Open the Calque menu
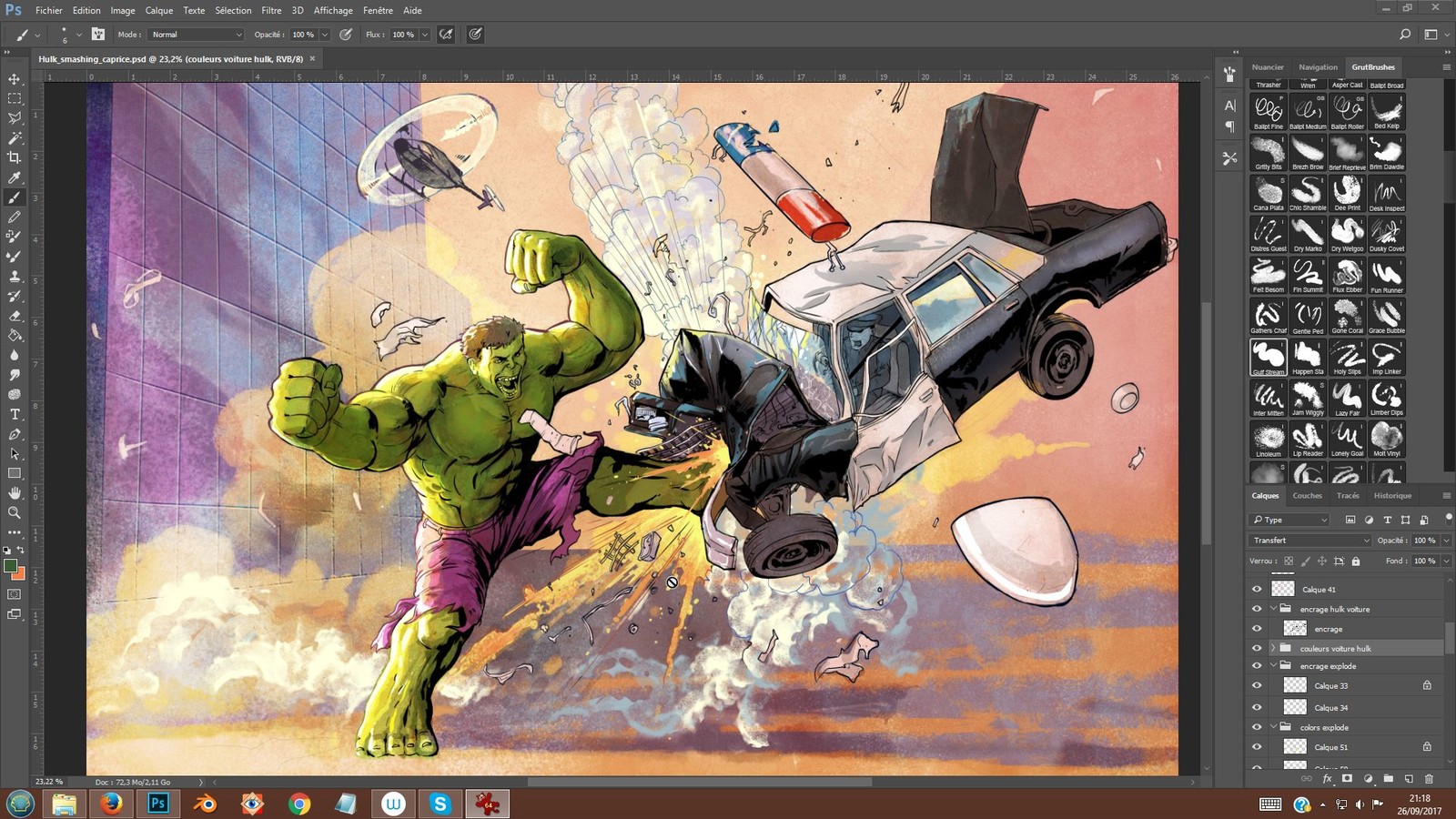The width and height of the screenshot is (1456, 819). pyautogui.click(x=159, y=11)
